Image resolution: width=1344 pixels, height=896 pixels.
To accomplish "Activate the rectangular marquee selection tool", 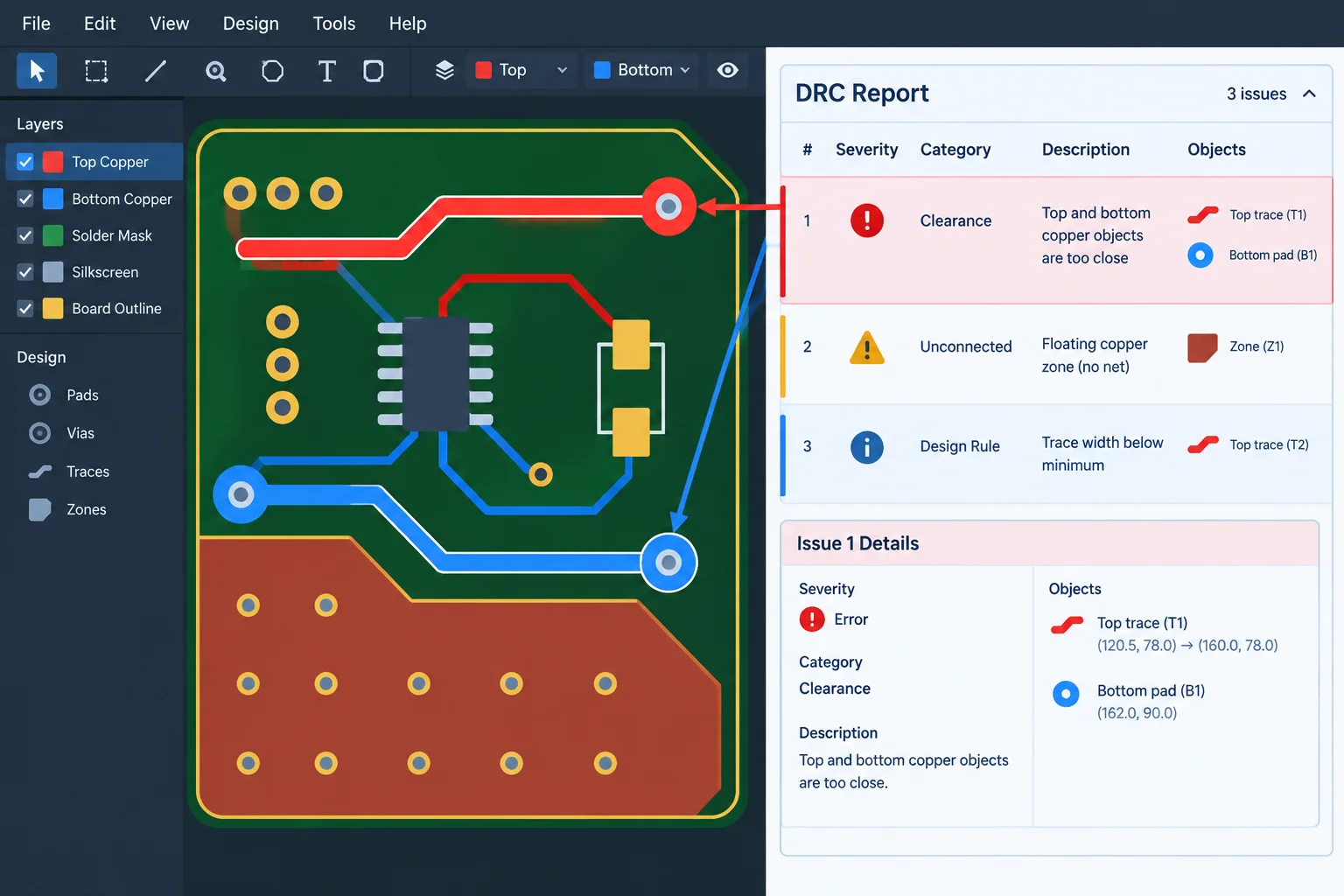I will [95, 71].
